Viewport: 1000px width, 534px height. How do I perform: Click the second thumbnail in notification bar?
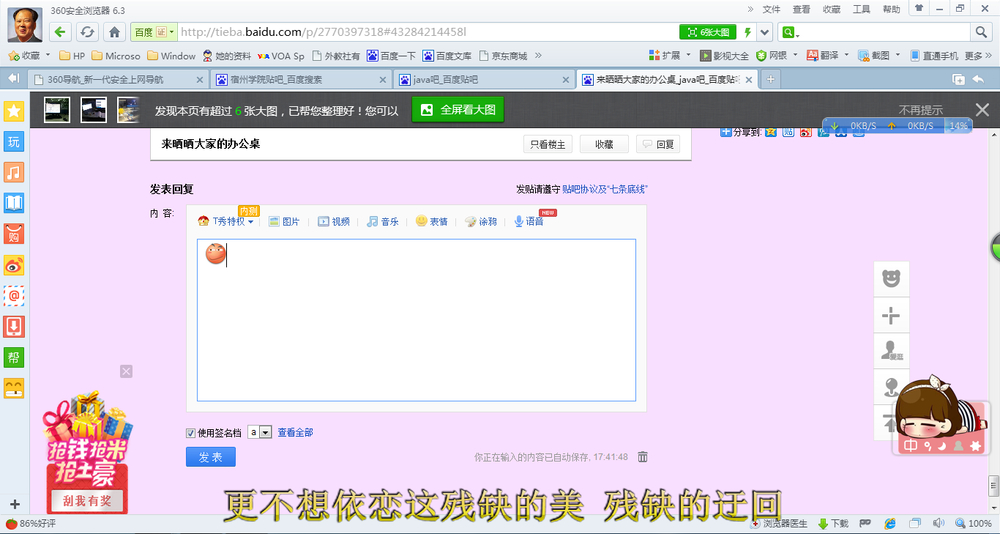coord(94,110)
